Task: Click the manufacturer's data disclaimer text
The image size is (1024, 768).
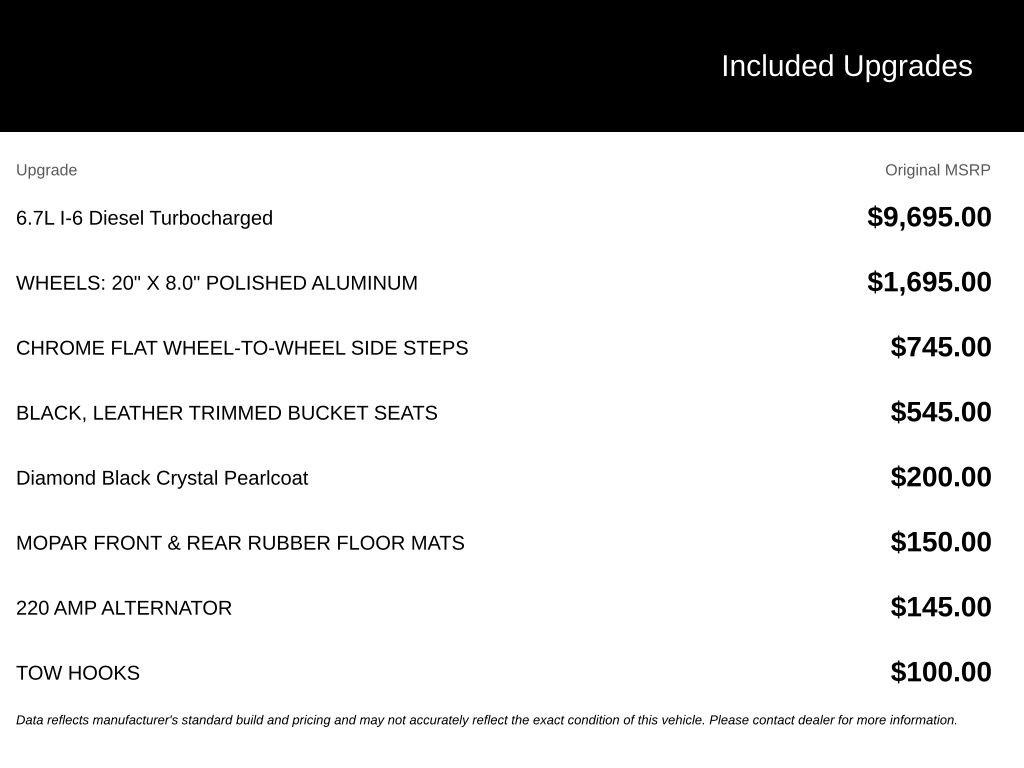Action: pos(487,720)
